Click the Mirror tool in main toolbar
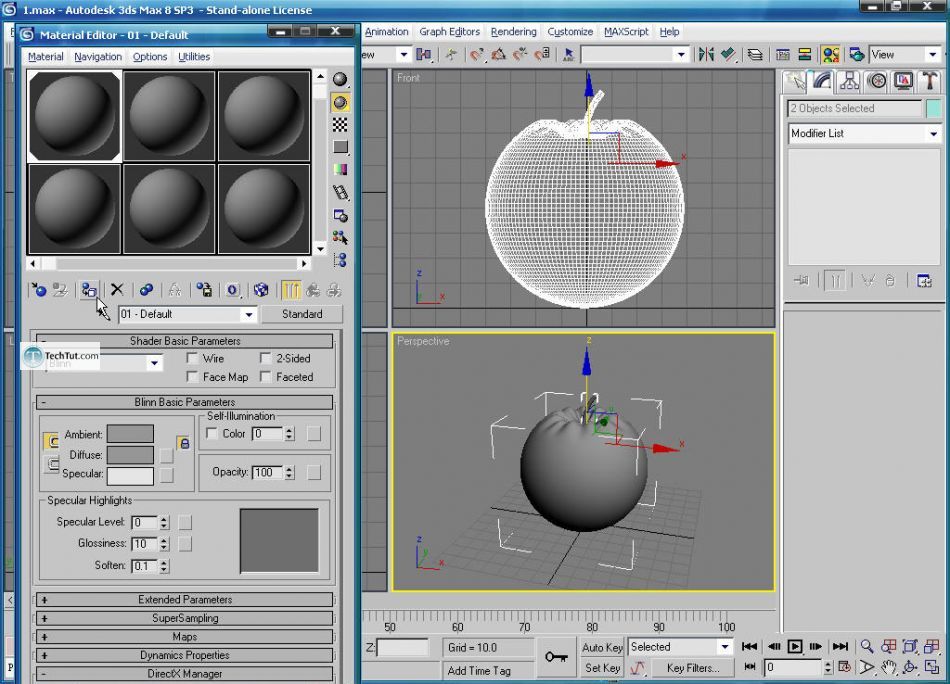950x684 pixels. click(706, 55)
